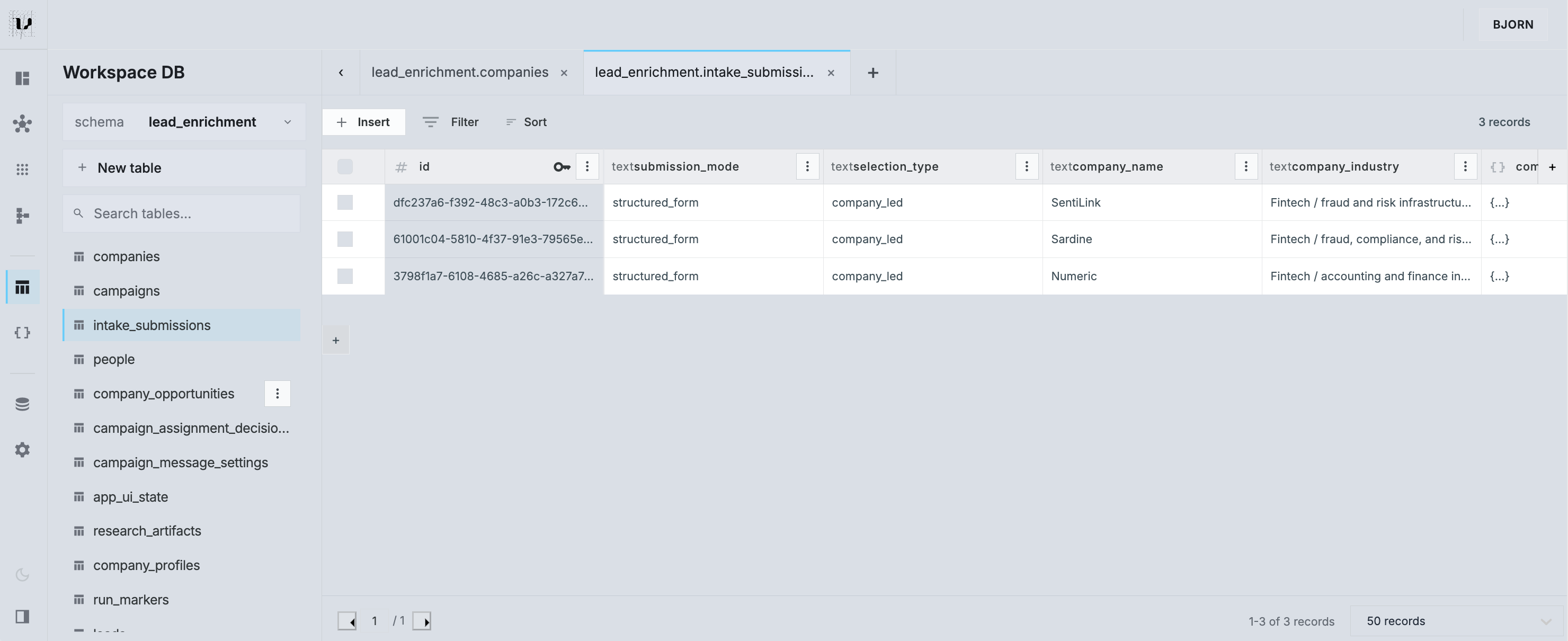Open the database connections icon
Screen dimensions: 1568x641
tap(23, 403)
